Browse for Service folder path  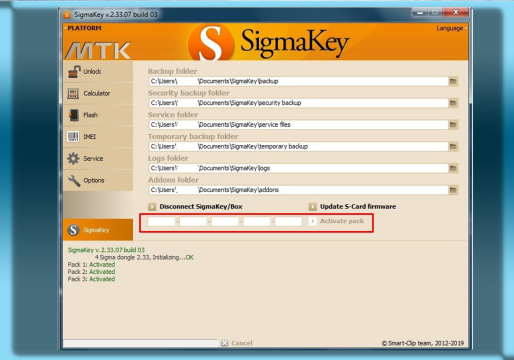click(453, 125)
